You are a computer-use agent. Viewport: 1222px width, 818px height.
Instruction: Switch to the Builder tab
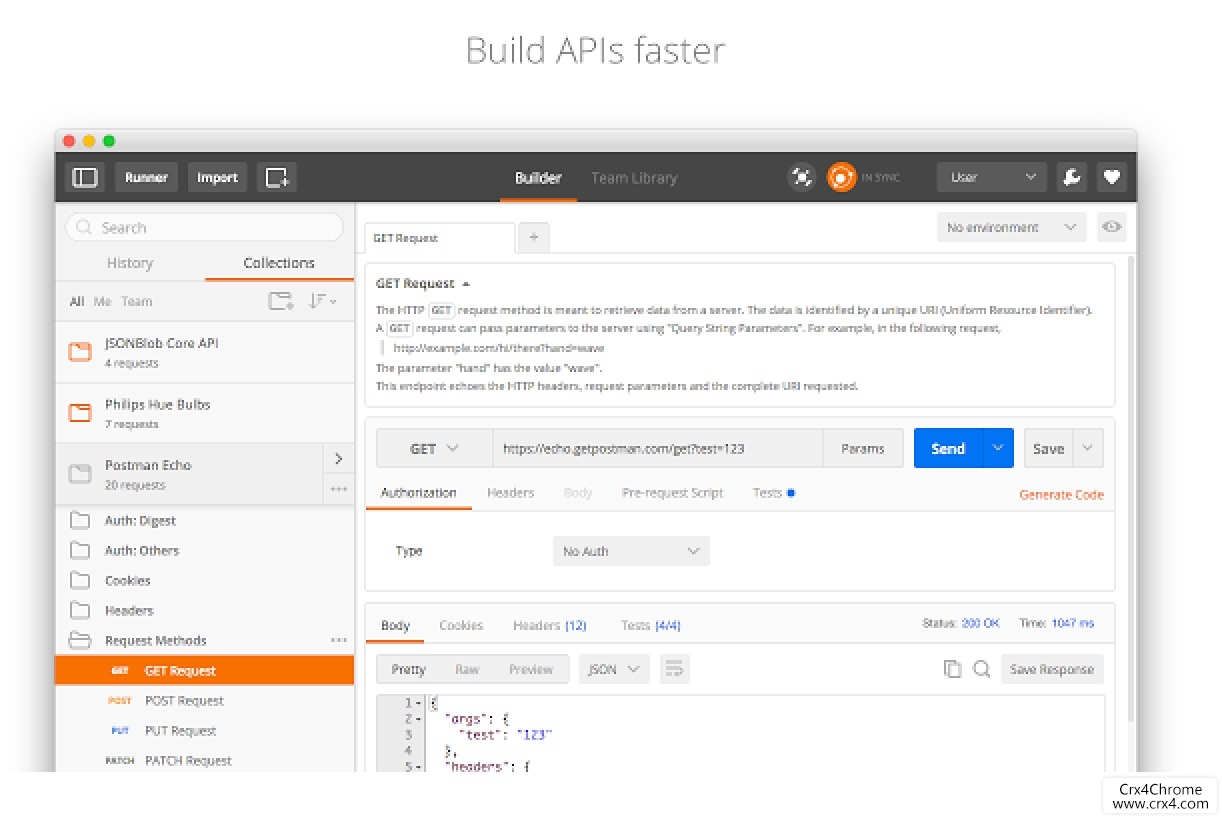tap(538, 178)
